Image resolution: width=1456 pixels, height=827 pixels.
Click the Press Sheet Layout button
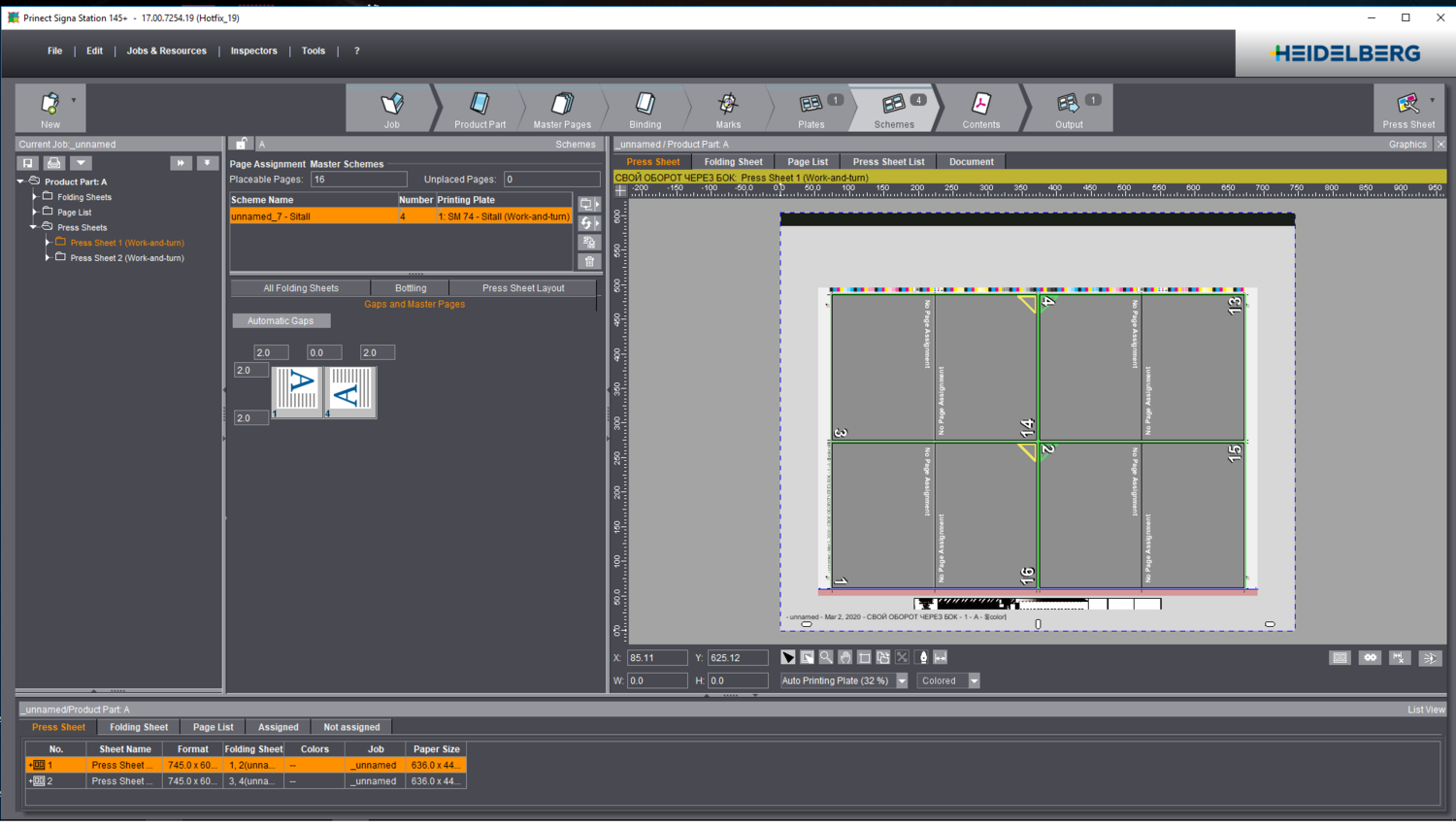[x=522, y=288]
